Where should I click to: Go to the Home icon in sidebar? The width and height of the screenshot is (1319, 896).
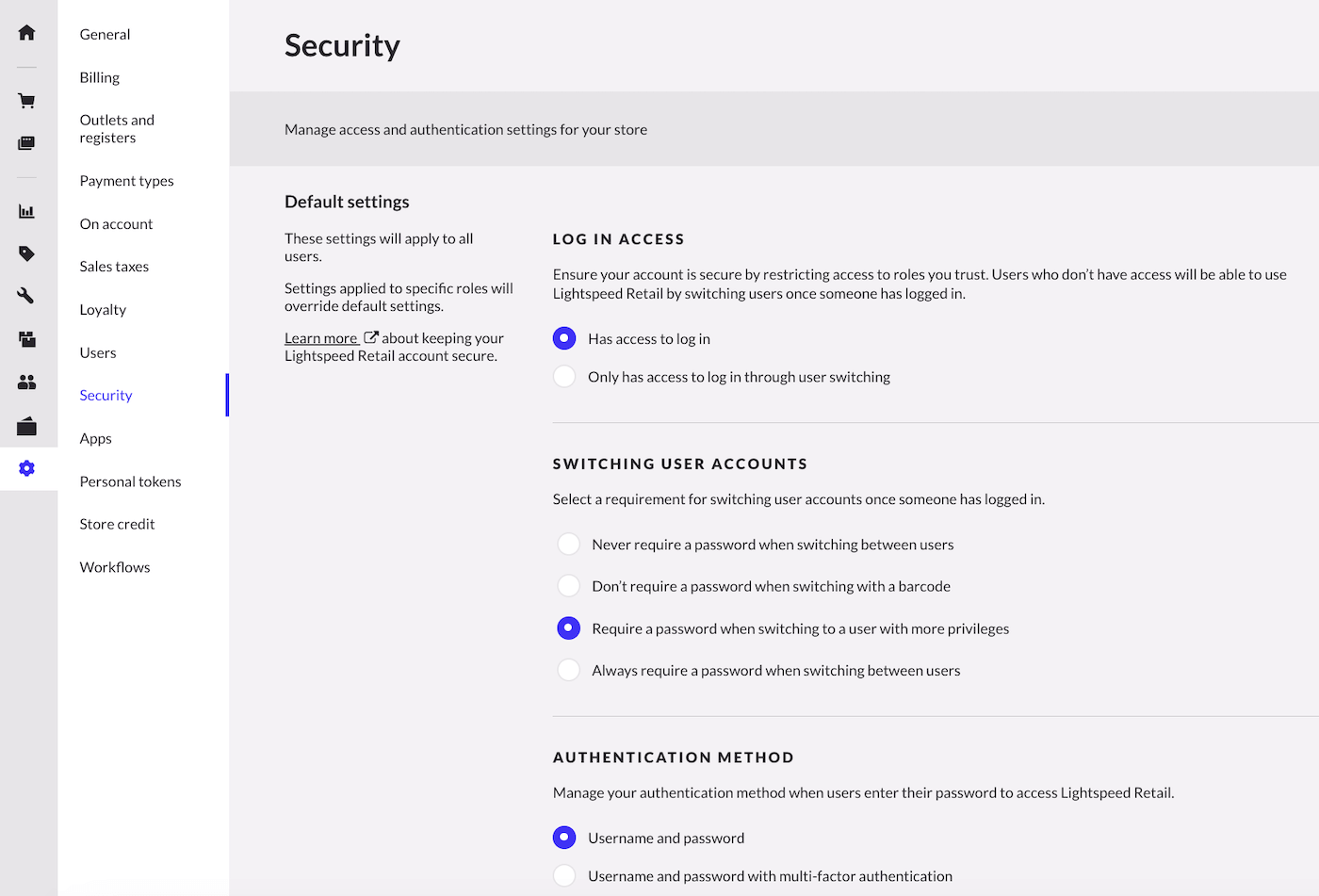point(27,33)
